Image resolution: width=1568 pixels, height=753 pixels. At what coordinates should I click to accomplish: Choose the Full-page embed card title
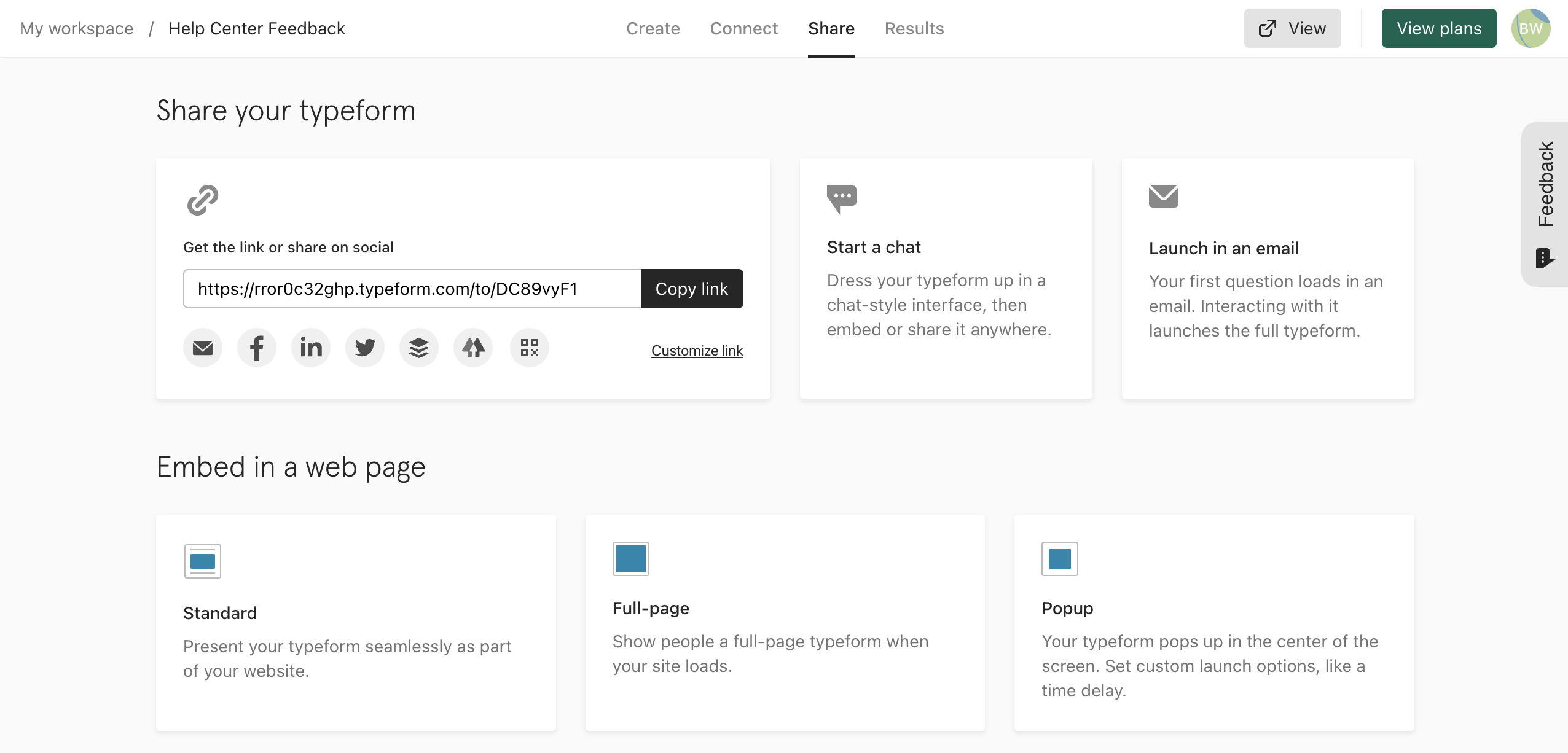(651, 608)
